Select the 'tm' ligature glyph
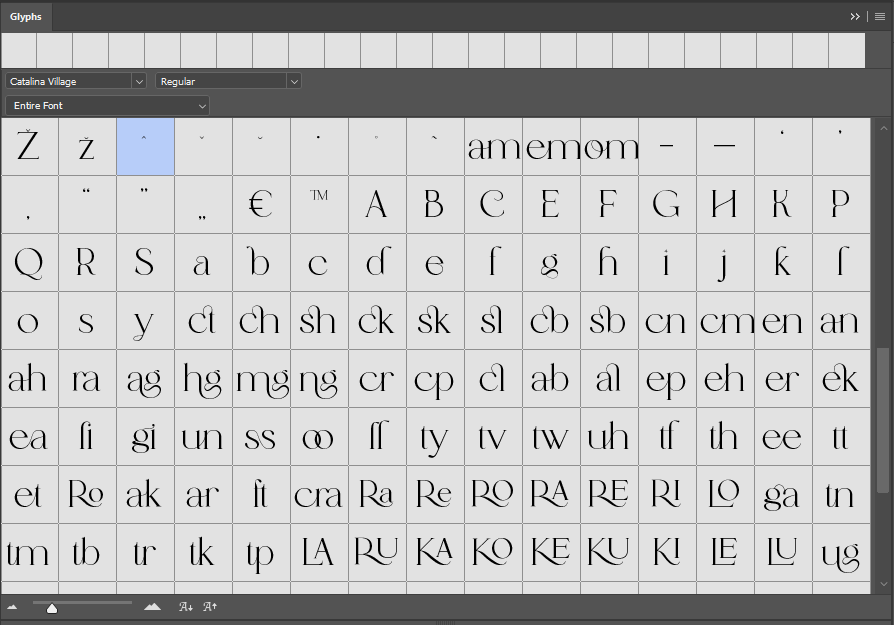 pos(30,553)
